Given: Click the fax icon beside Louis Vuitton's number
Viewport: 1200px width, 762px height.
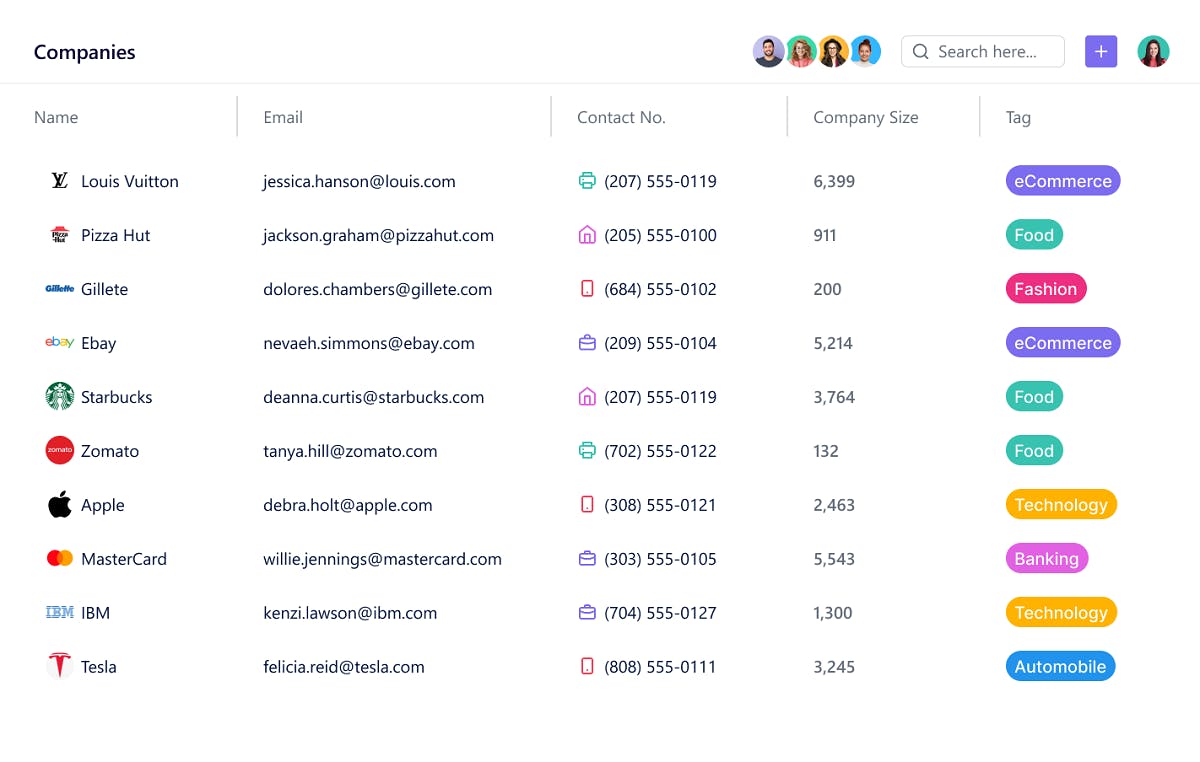Looking at the screenshot, I should tap(587, 181).
